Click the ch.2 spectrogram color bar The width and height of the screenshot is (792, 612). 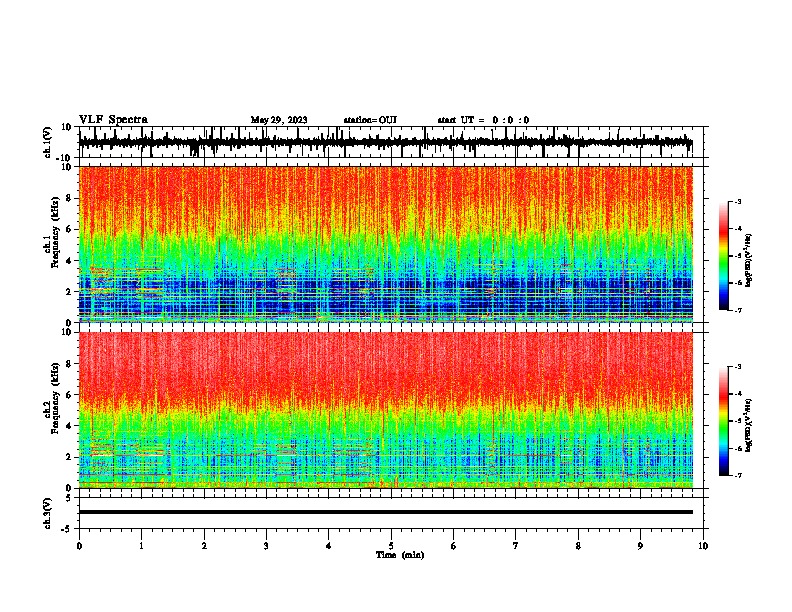pyautogui.click(x=723, y=421)
